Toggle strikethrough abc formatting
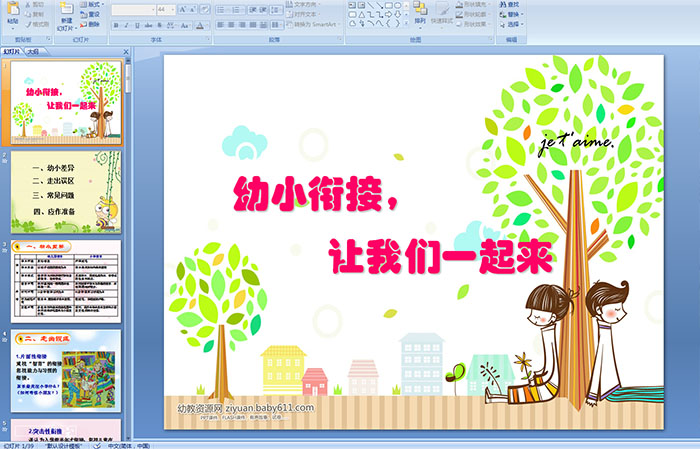 pyautogui.click(x=148, y=25)
